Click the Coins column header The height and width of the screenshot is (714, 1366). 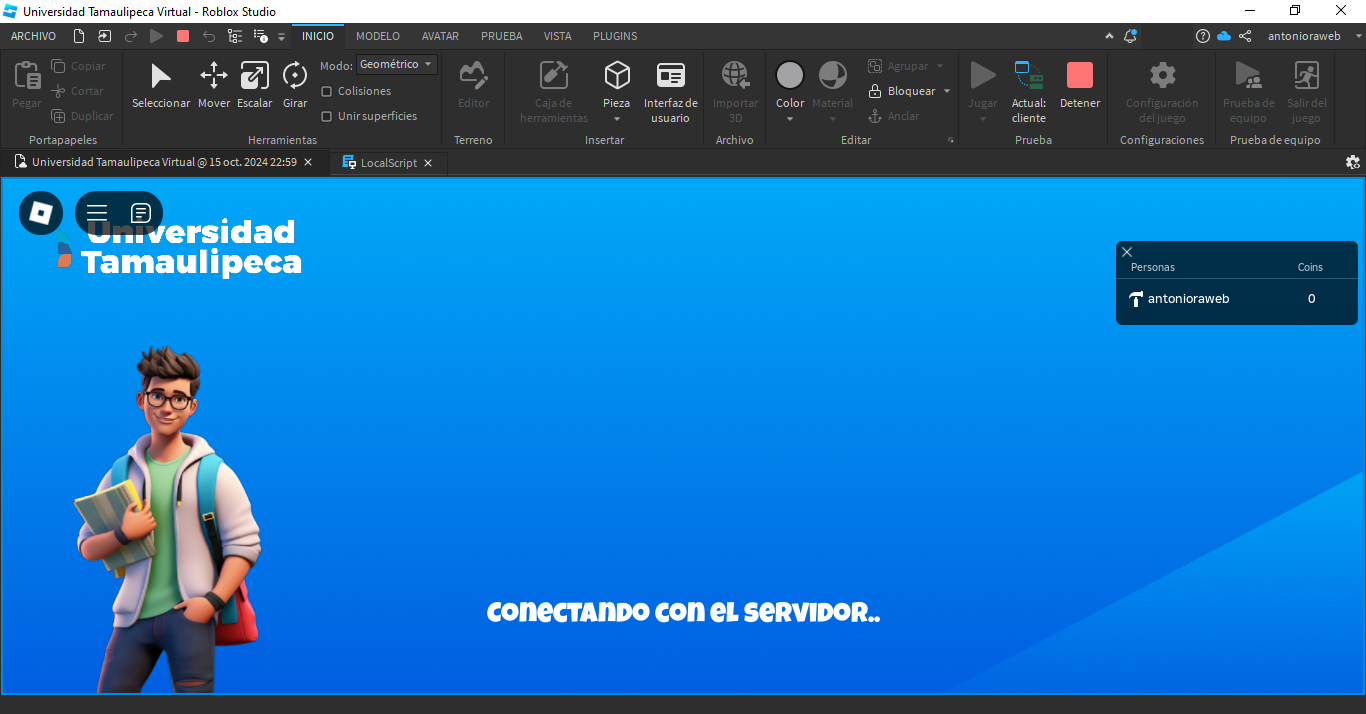click(1310, 267)
